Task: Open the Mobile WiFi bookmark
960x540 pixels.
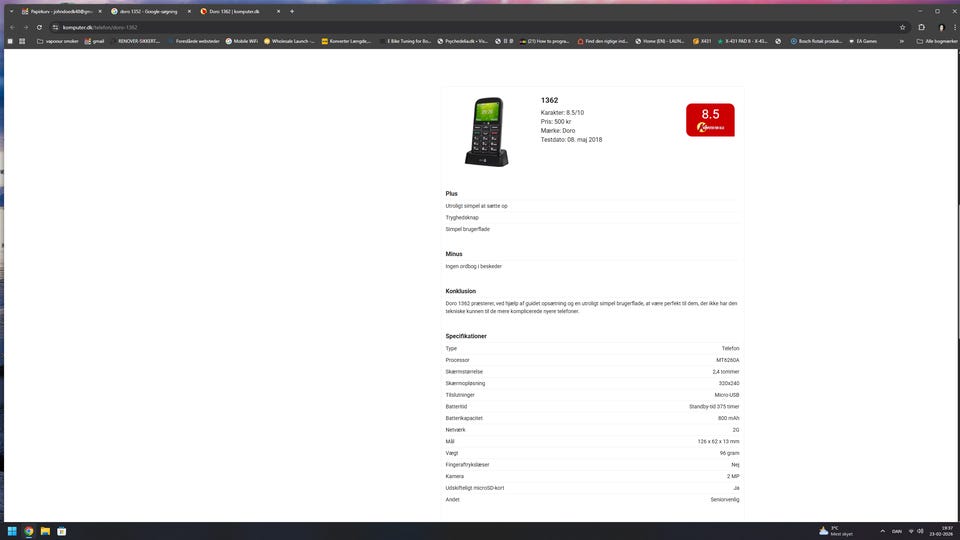Action: (x=241, y=42)
